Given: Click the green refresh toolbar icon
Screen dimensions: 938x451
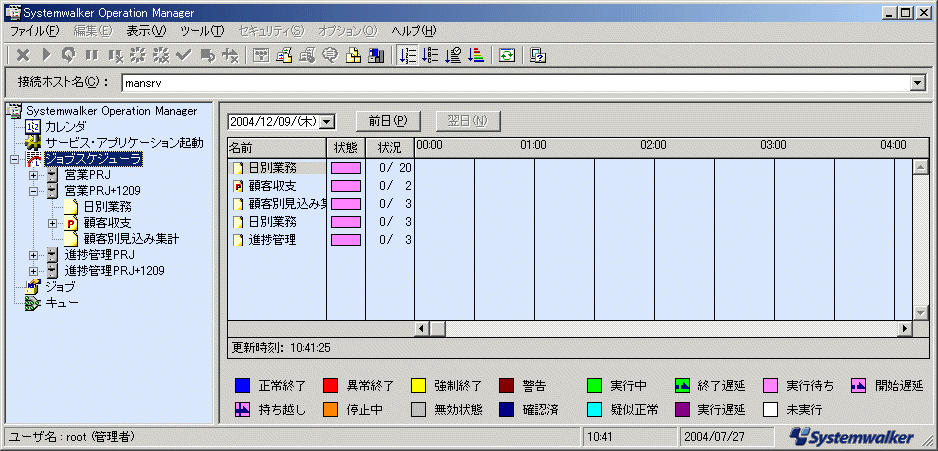Looking at the screenshot, I should click(507, 56).
